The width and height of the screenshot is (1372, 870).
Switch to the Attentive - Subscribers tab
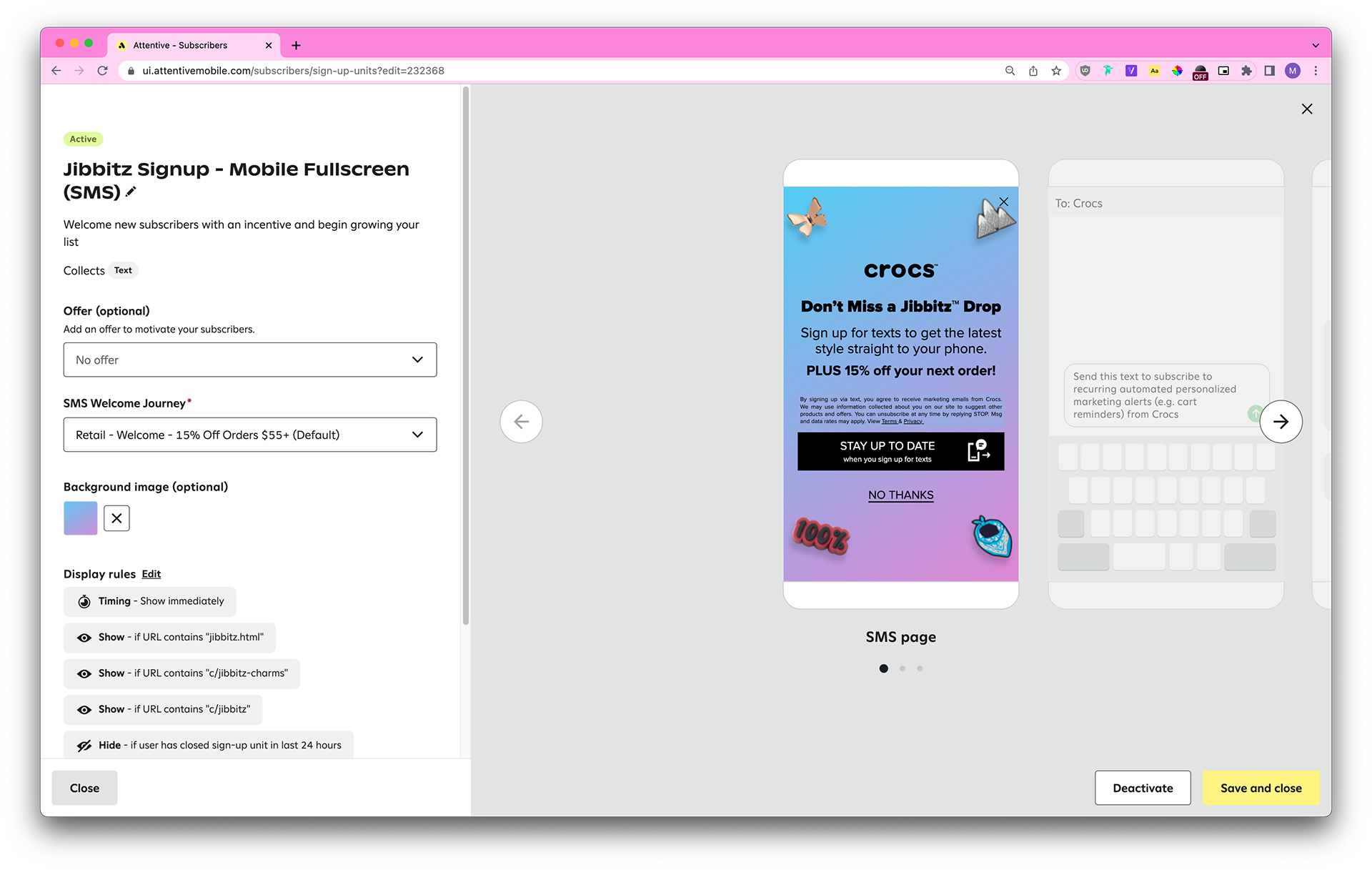point(180,45)
